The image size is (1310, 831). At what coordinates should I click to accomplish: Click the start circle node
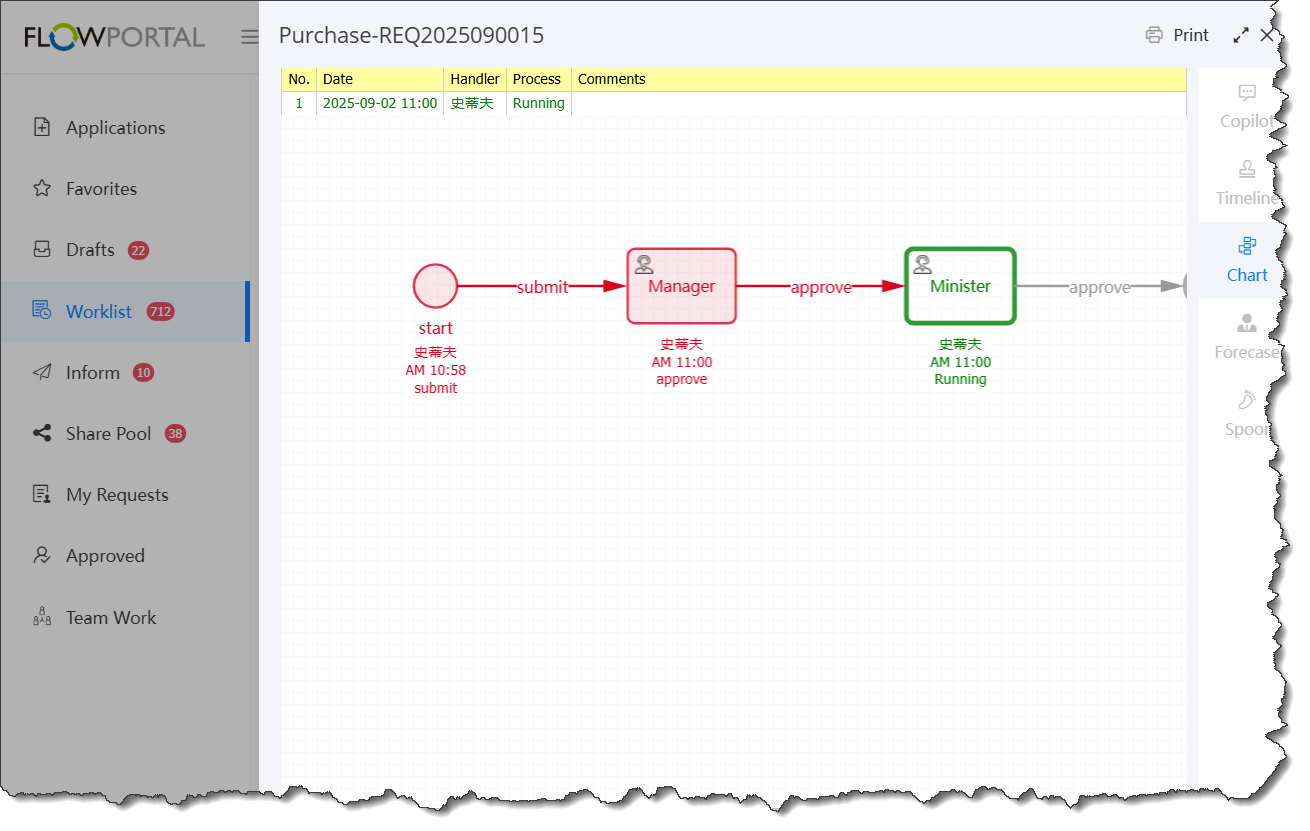(x=435, y=286)
